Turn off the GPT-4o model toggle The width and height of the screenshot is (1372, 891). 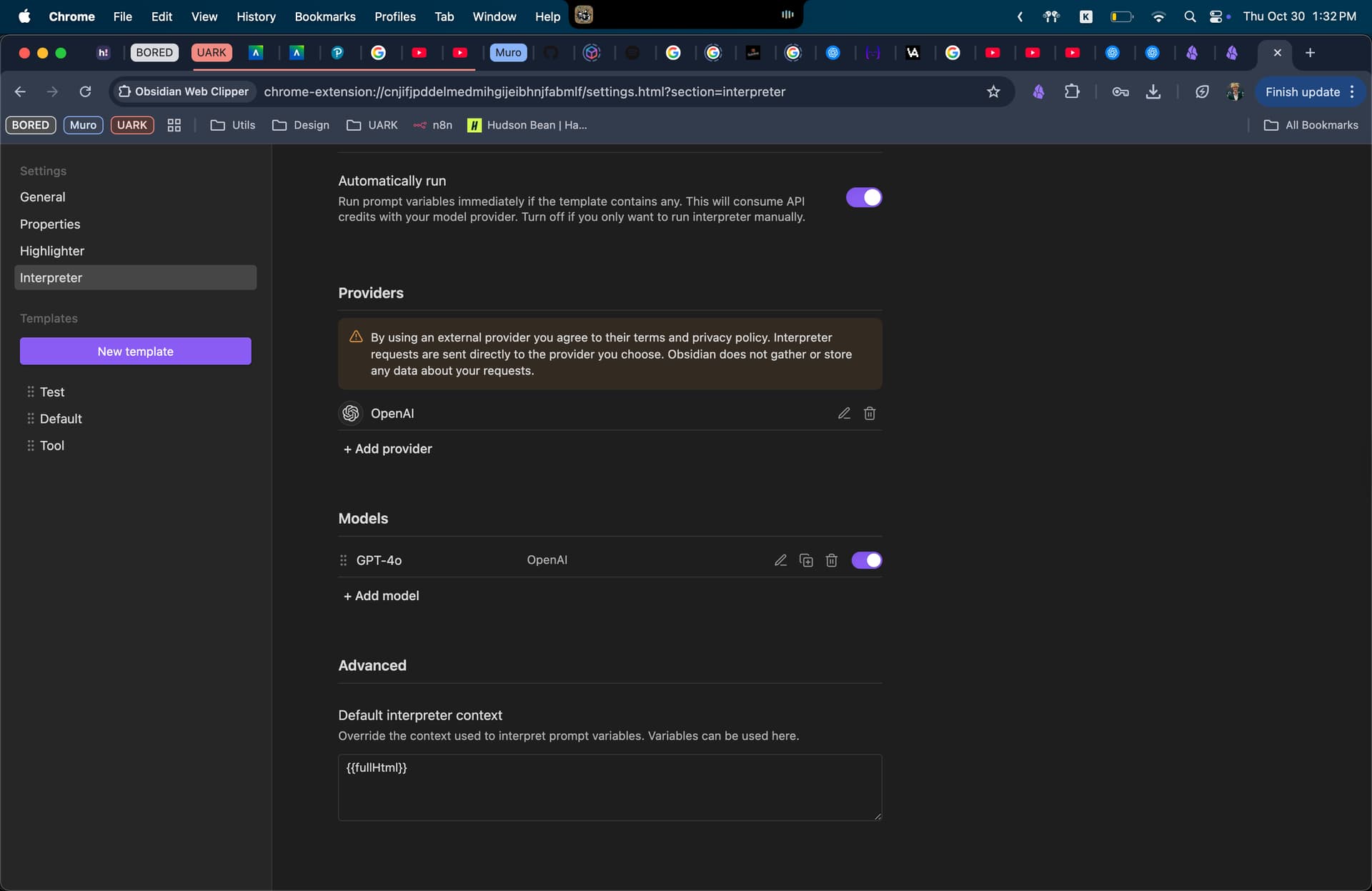coord(866,560)
